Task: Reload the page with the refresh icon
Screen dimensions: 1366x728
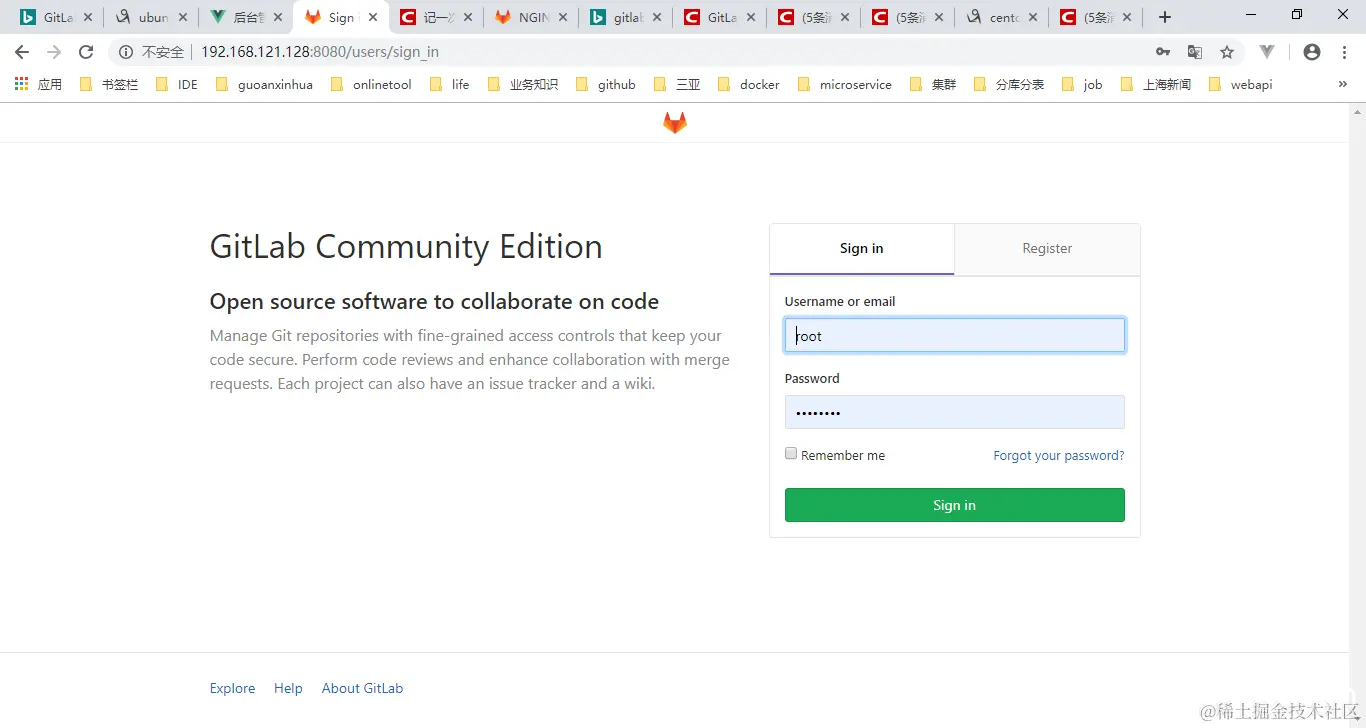Action: [x=86, y=52]
